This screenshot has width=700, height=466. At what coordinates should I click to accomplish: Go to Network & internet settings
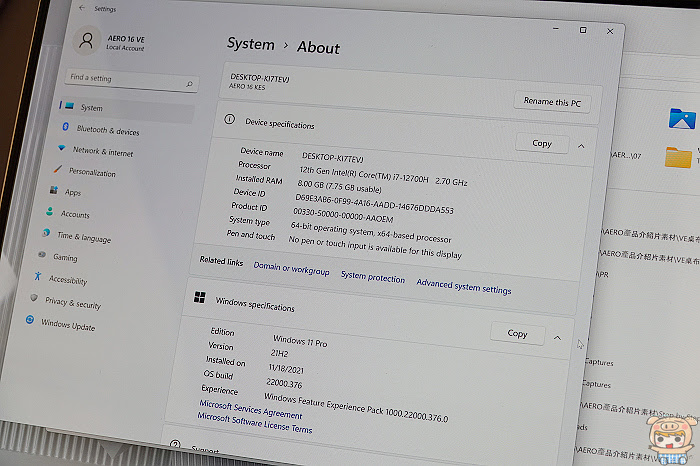(103, 151)
